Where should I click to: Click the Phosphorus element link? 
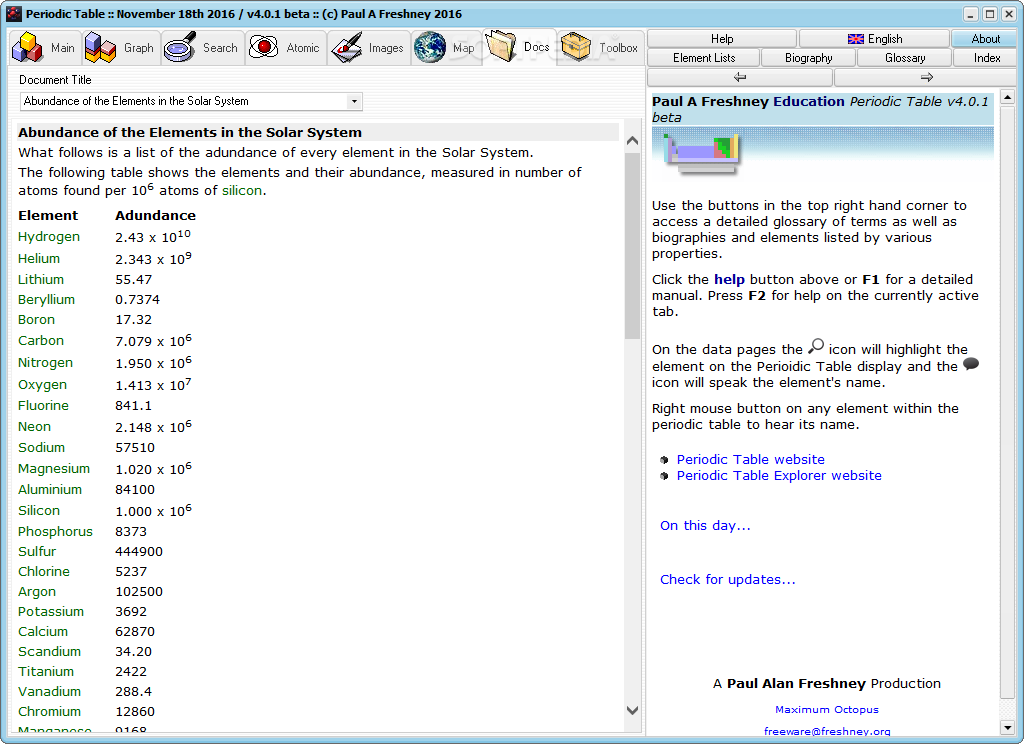[x=56, y=532]
